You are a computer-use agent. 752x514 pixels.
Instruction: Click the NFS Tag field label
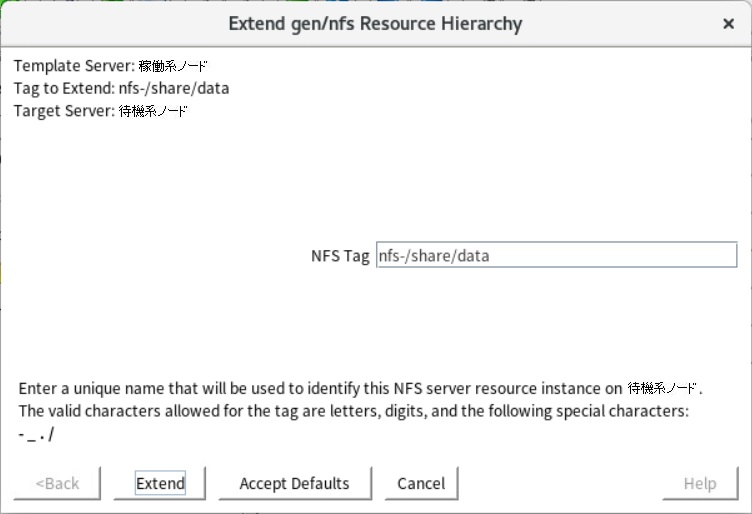pyautogui.click(x=340, y=256)
